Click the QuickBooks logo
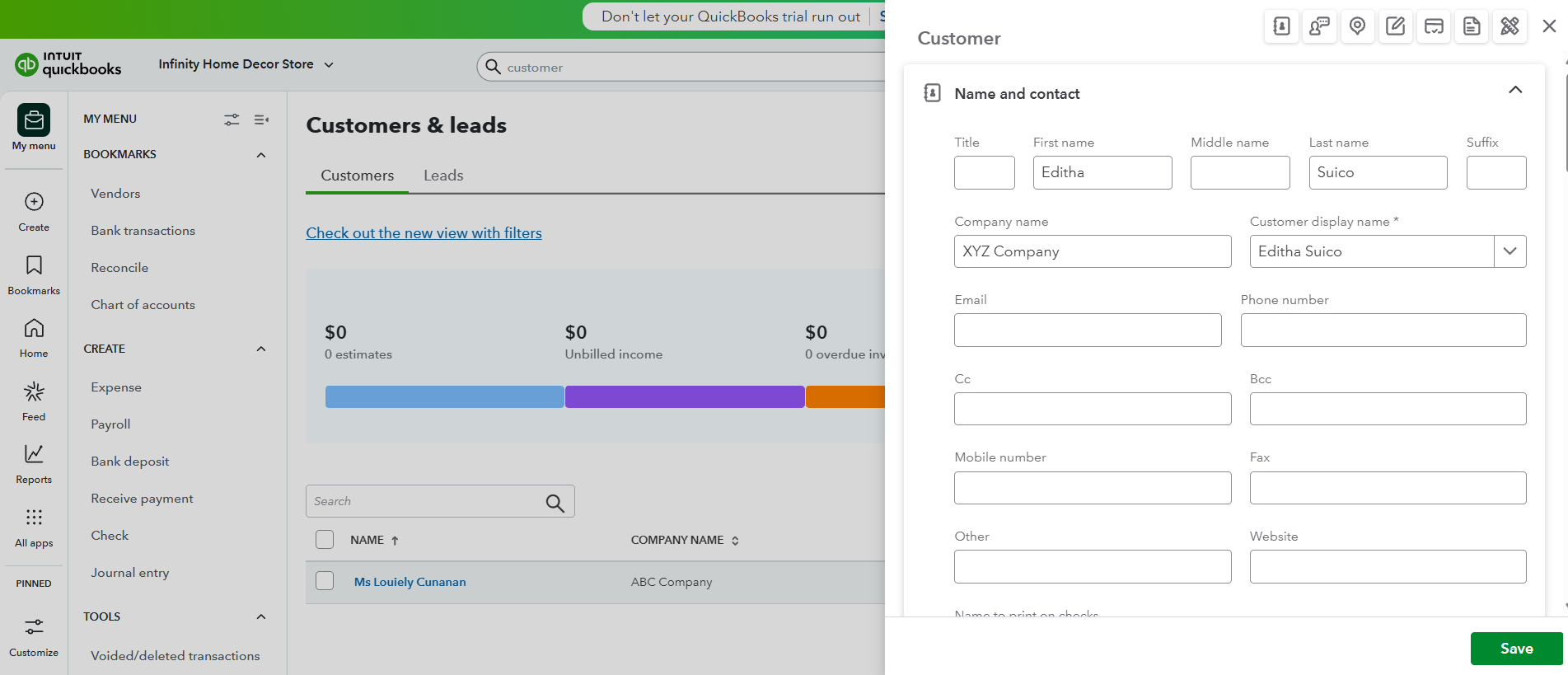This screenshot has height=675, width=1568. click(68, 63)
